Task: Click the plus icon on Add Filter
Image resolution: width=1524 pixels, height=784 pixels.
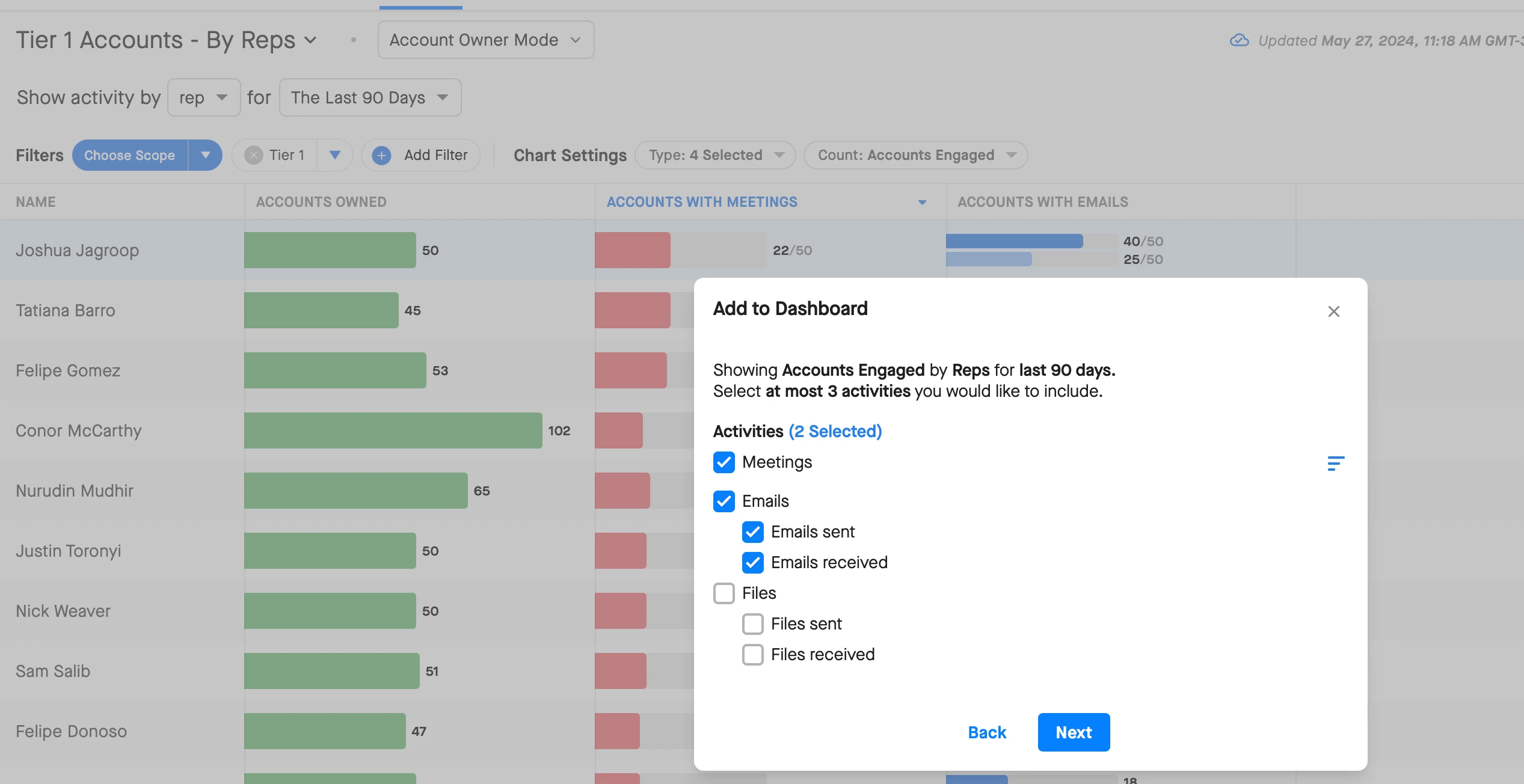Action: (x=381, y=155)
